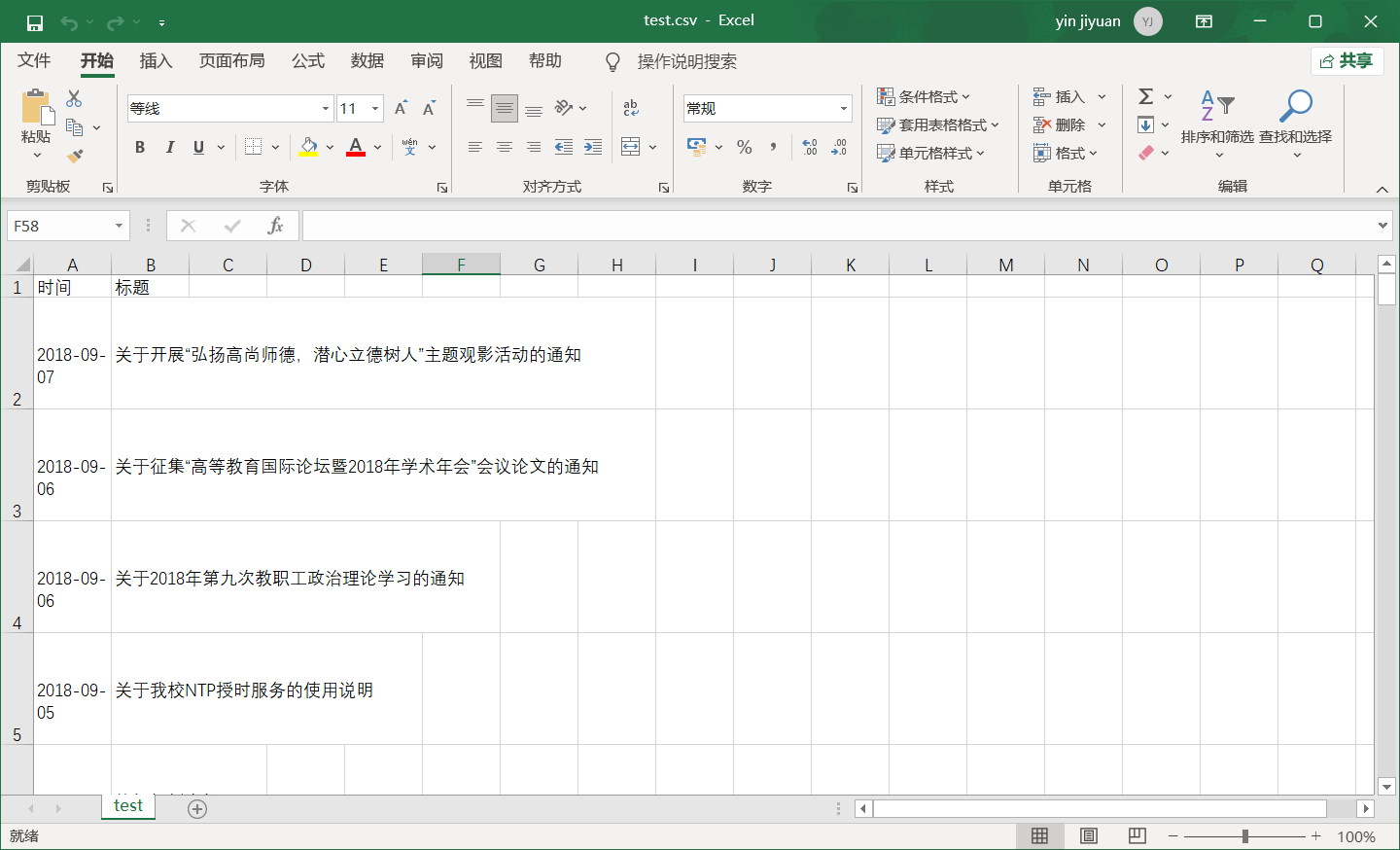
Task: Switch to 插入 Insert tab
Action: coord(156,61)
